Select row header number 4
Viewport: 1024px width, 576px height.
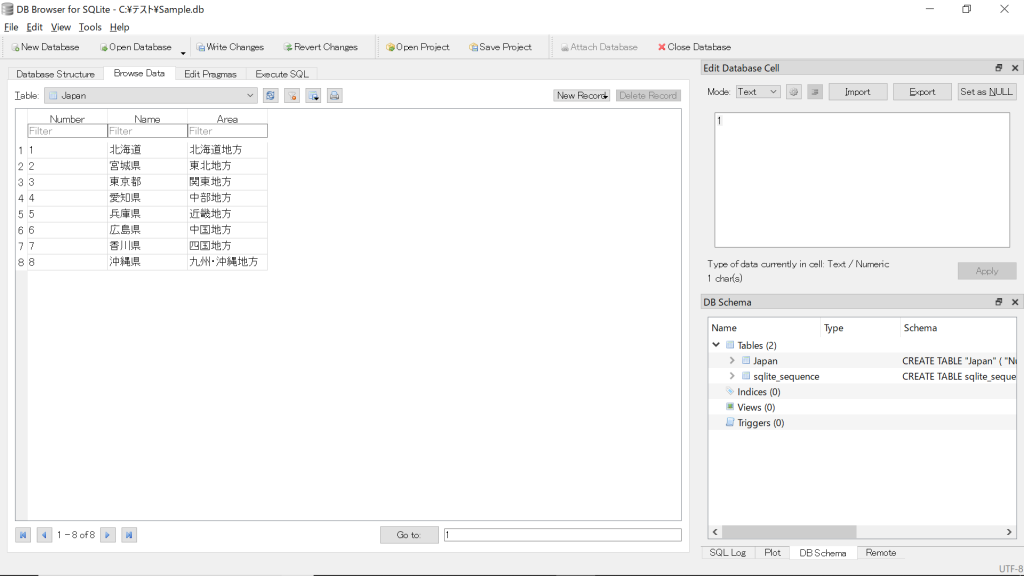click(21, 198)
